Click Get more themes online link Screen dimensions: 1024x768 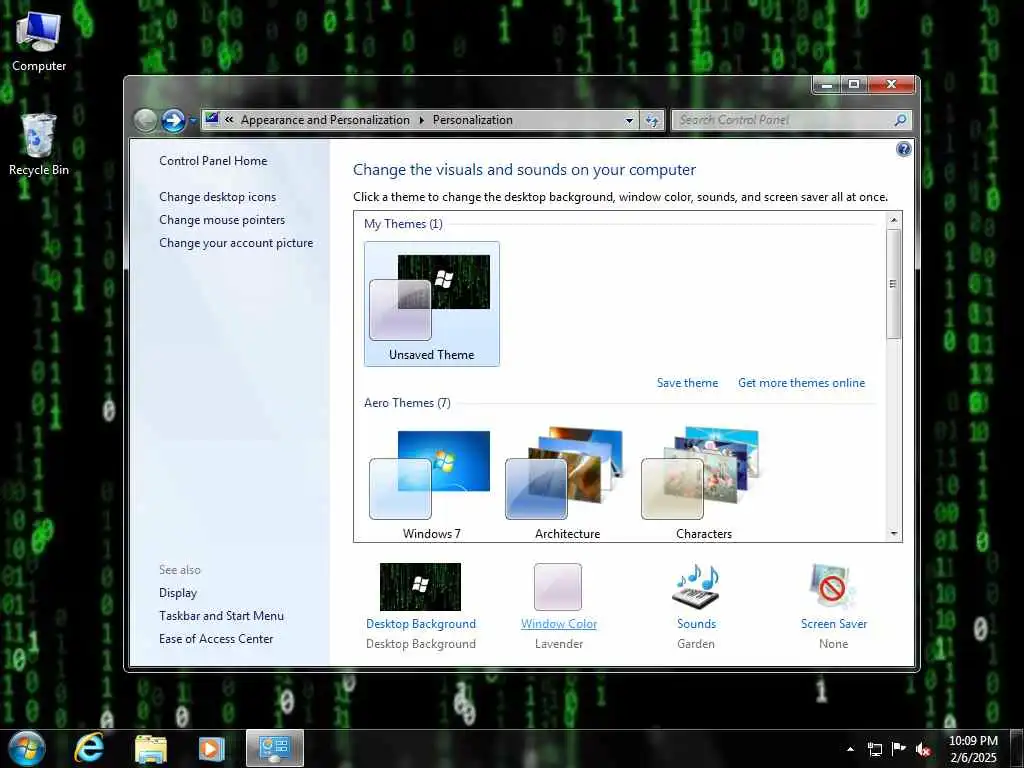click(x=801, y=383)
